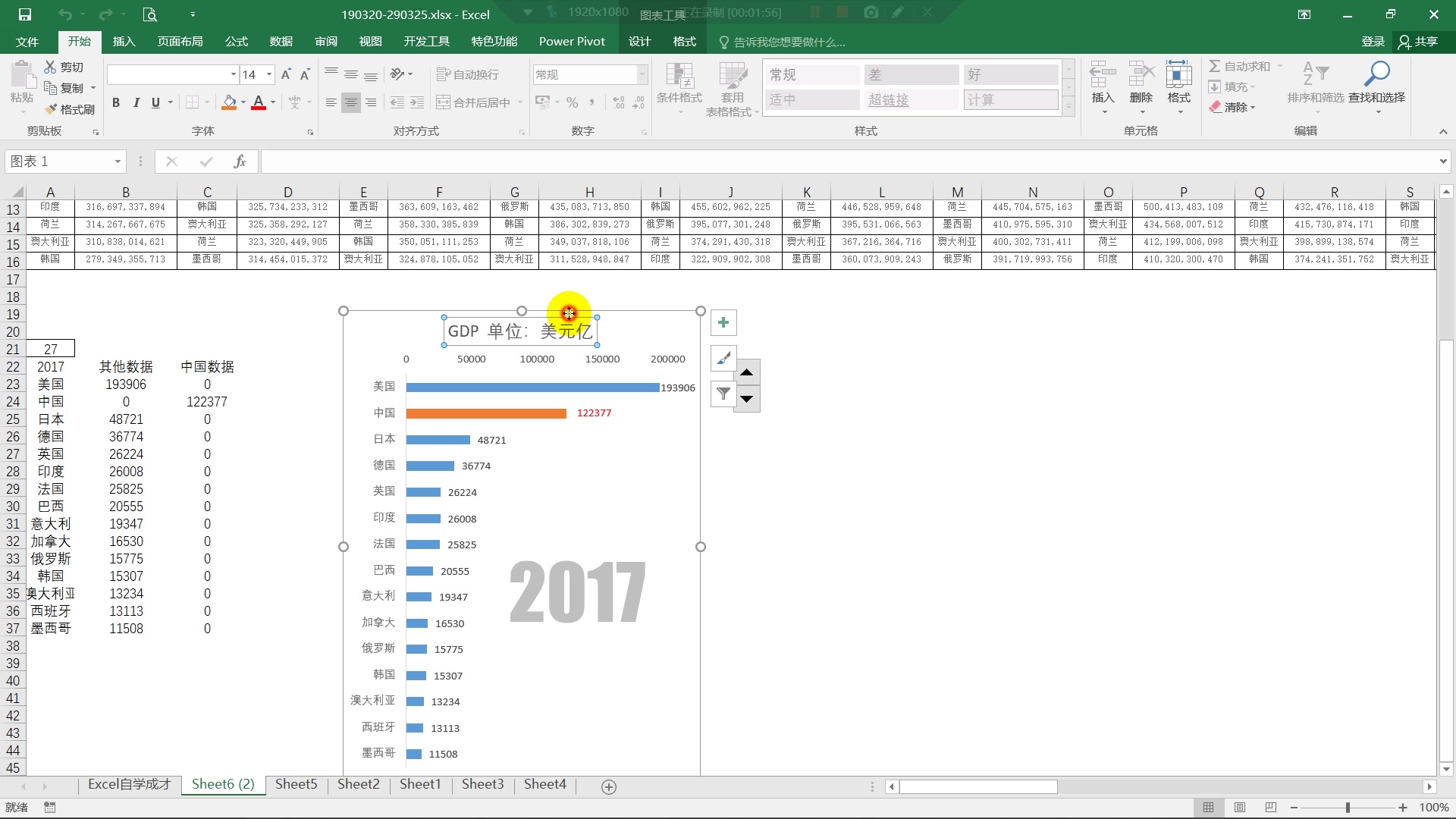Click the zoom slider handle
Image resolution: width=1456 pixels, height=819 pixels.
1348,808
